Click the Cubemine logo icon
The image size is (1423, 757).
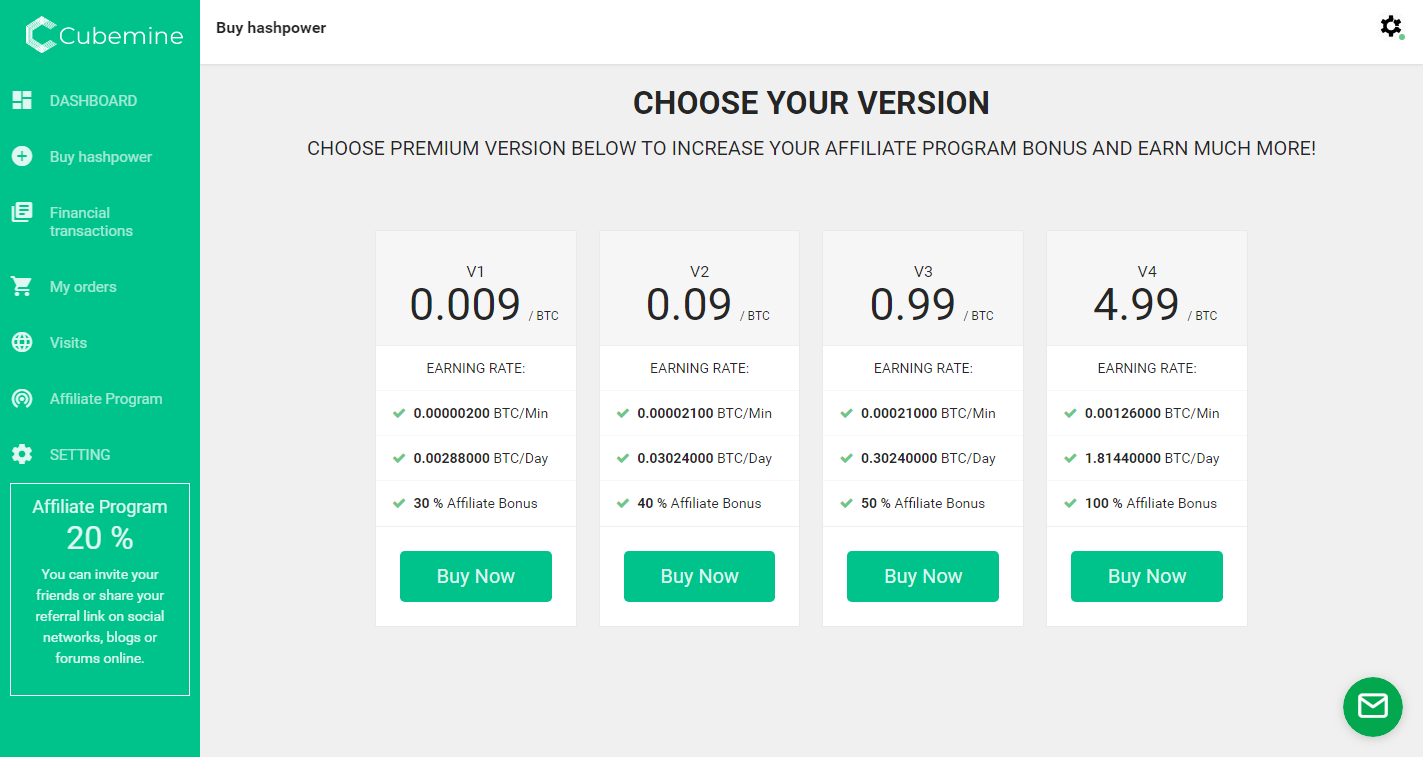[x=41, y=35]
